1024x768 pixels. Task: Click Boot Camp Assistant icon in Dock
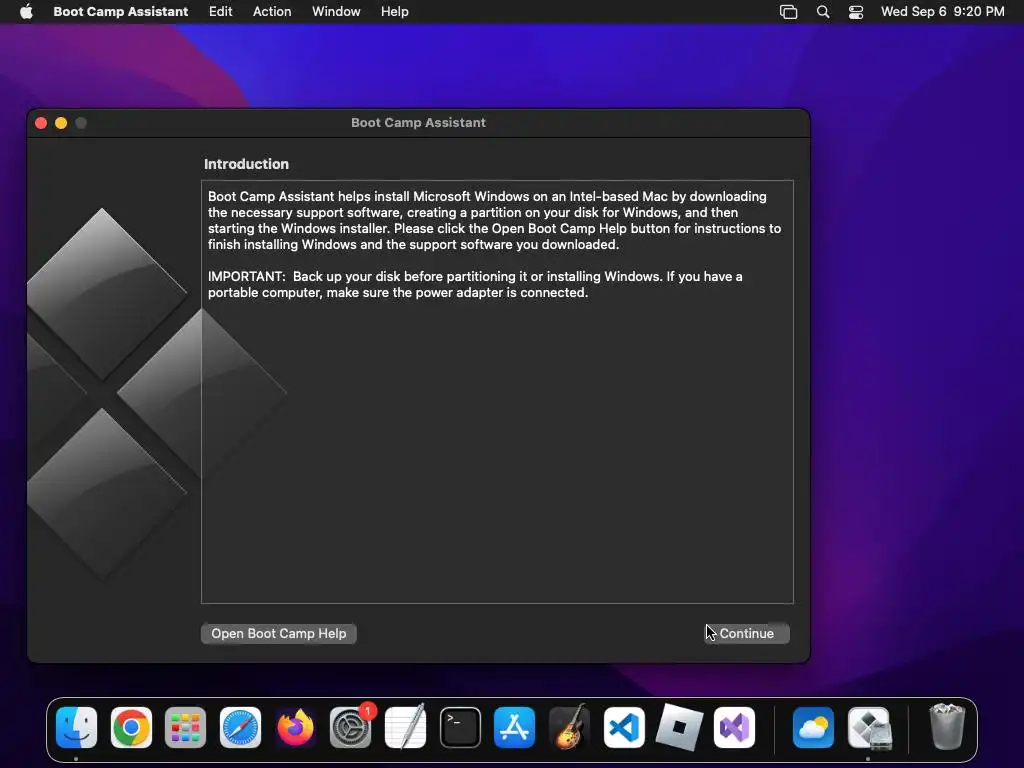(x=869, y=728)
